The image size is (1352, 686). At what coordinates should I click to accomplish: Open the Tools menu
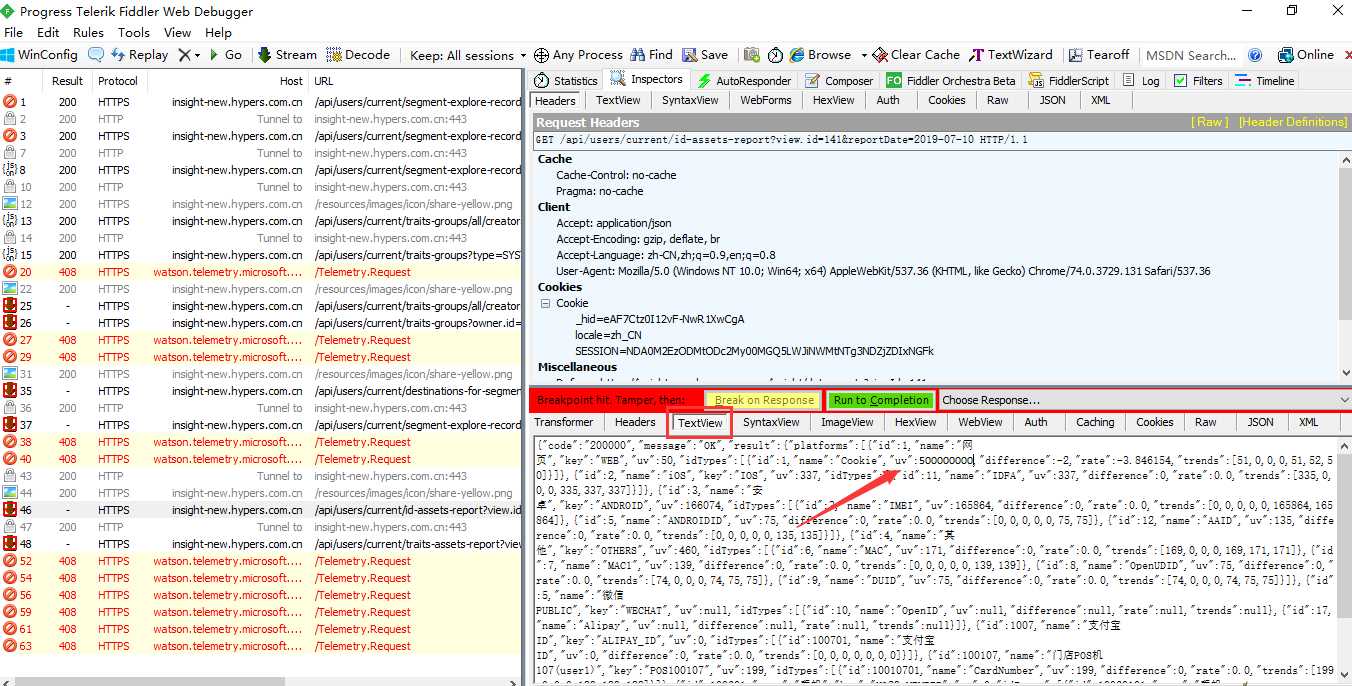(133, 32)
